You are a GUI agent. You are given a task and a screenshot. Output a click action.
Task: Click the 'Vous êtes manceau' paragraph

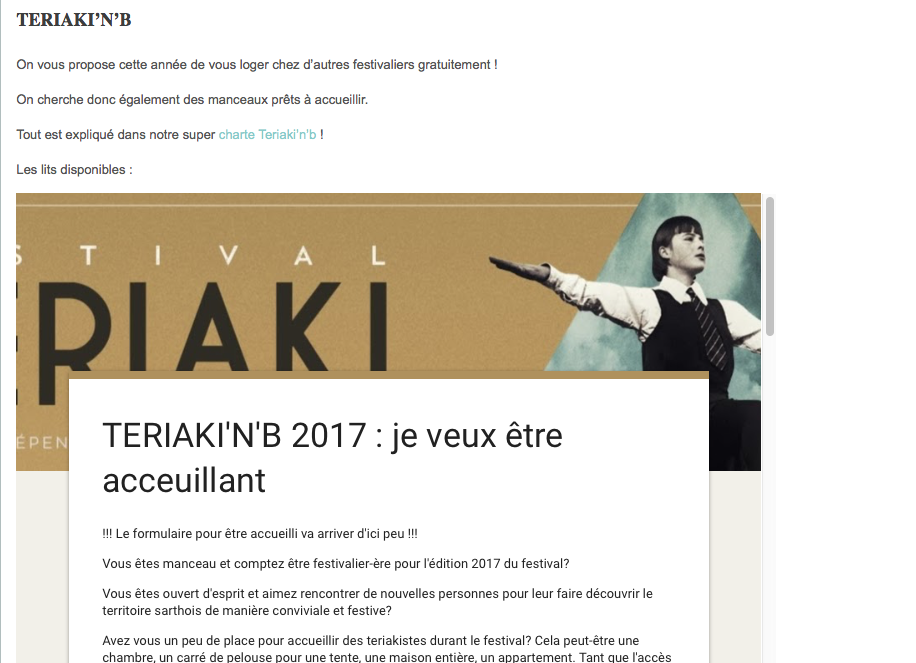tap(336, 564)
